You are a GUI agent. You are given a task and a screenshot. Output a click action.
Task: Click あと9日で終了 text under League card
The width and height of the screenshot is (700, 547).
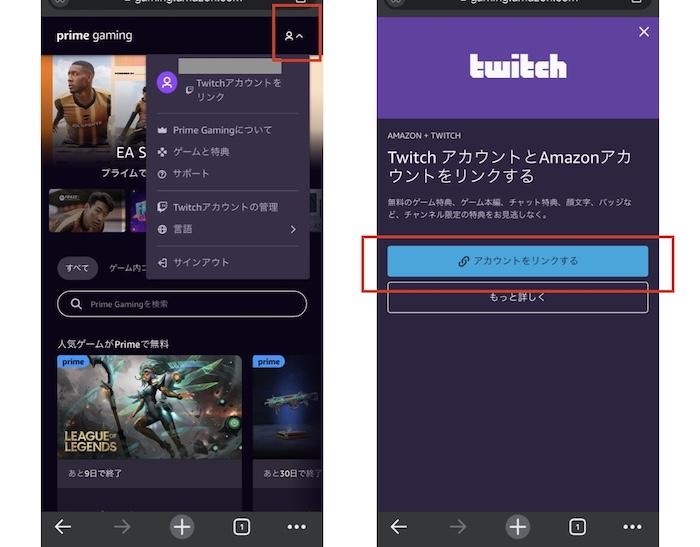click(95, 473)
